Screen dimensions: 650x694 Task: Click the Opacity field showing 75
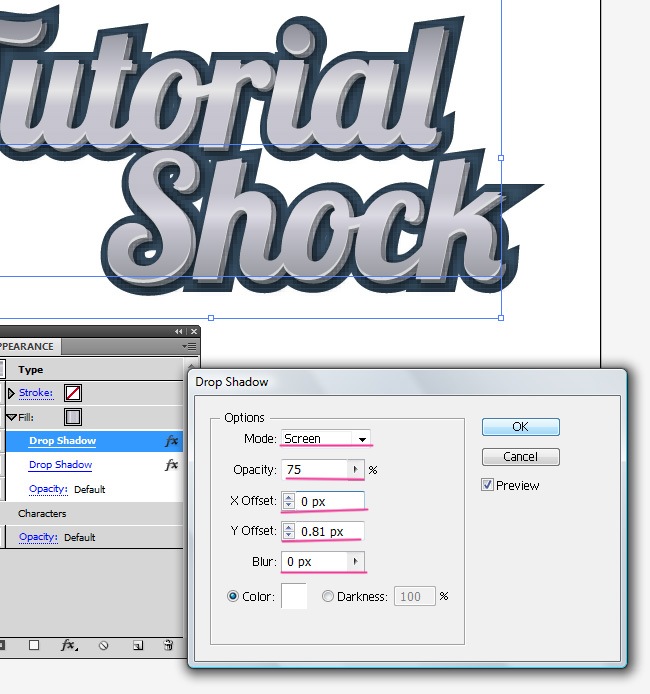pyautogui.click(x=315, y=470)
